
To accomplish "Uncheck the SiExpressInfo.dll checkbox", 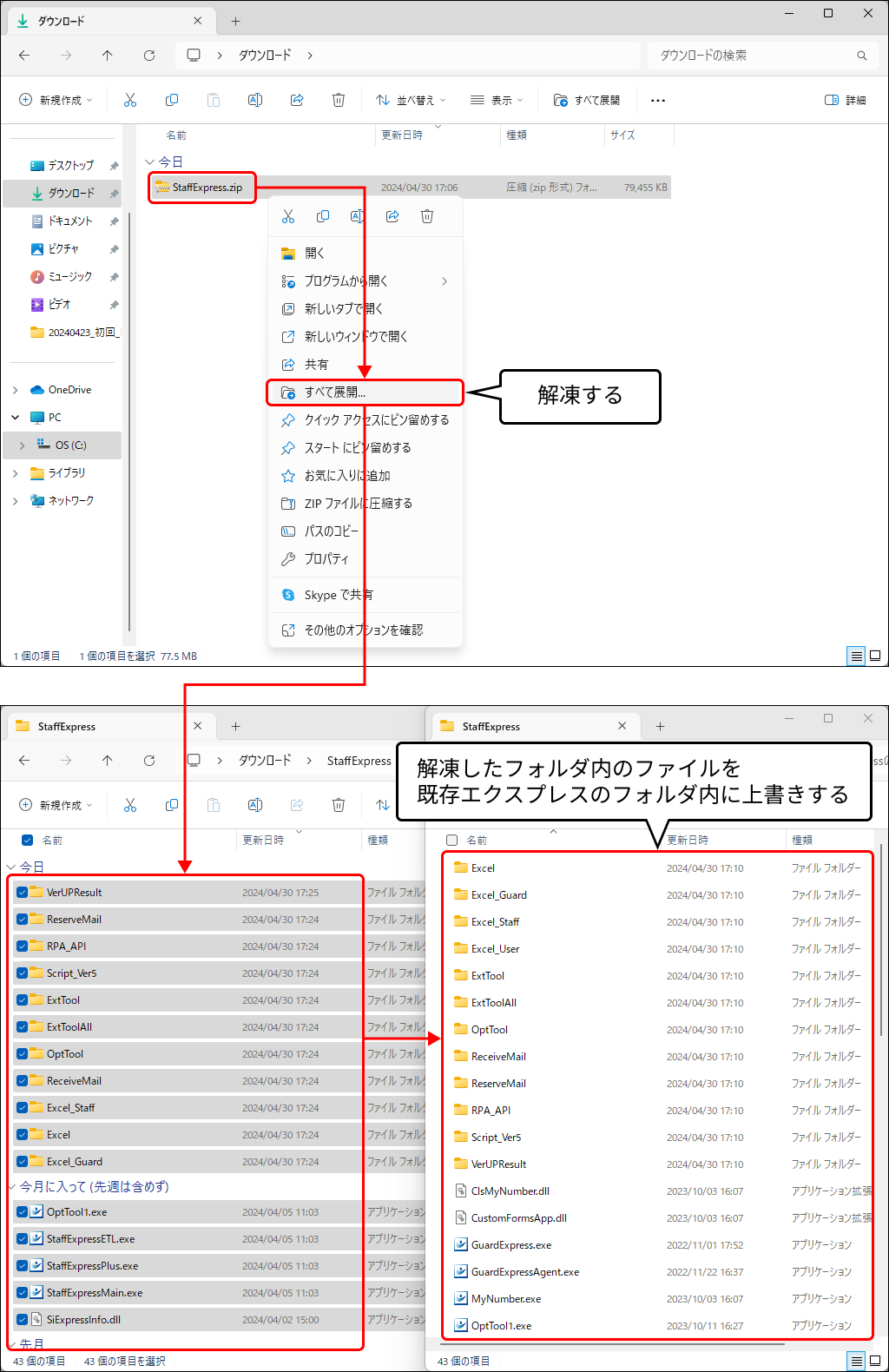I will tap(22, 1320).
